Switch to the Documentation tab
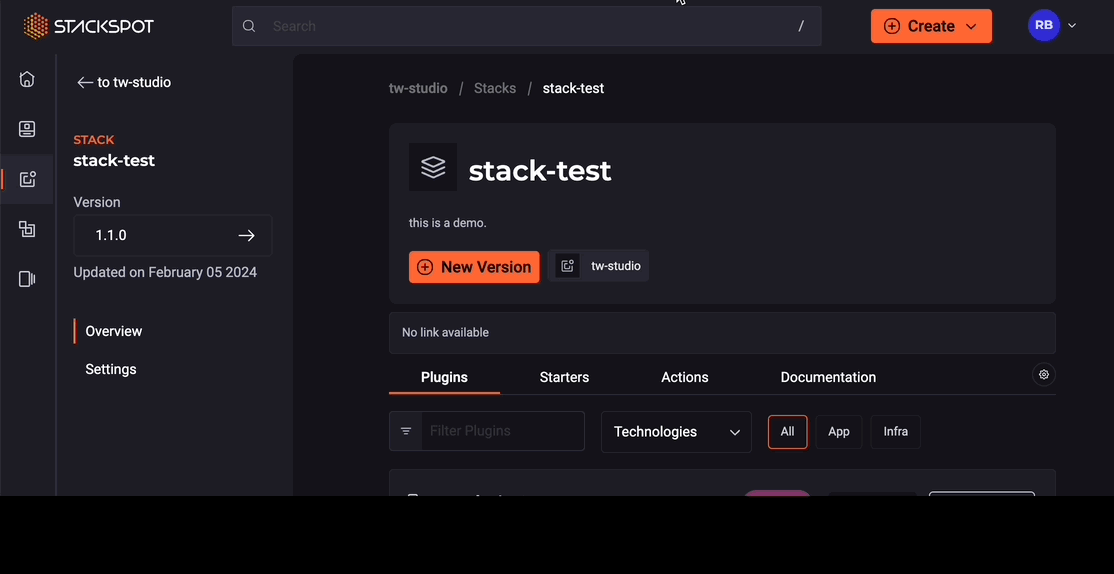 (828, 377)
